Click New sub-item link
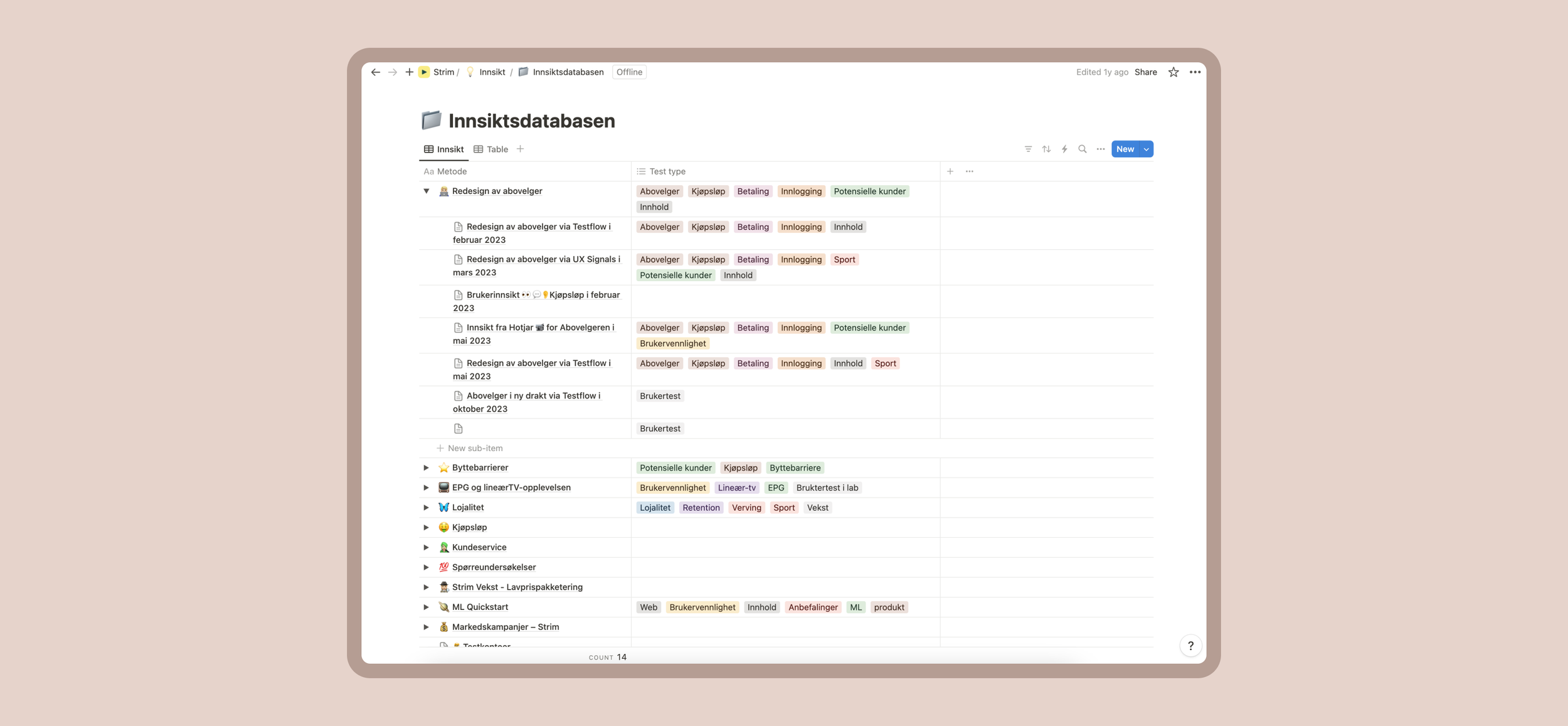Screen dimensions: 1568x726 [475, 448]
